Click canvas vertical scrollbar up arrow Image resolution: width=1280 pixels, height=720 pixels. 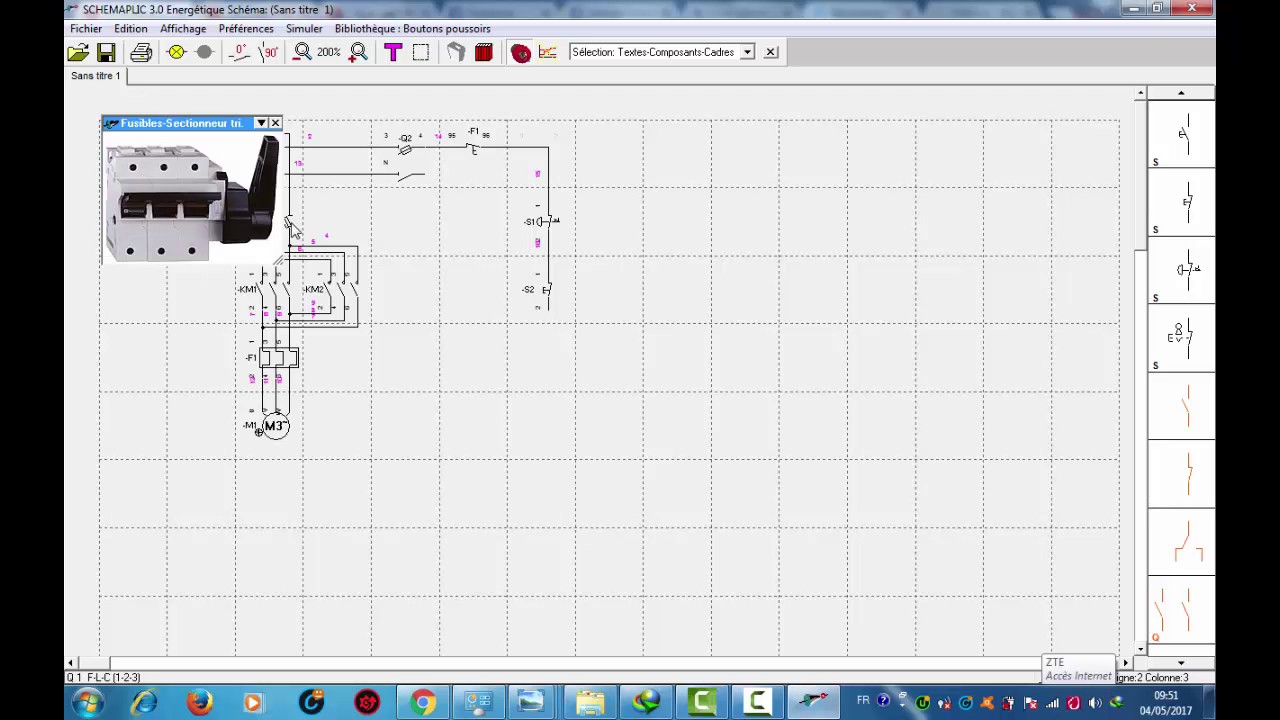click(x=1140, y=94)
